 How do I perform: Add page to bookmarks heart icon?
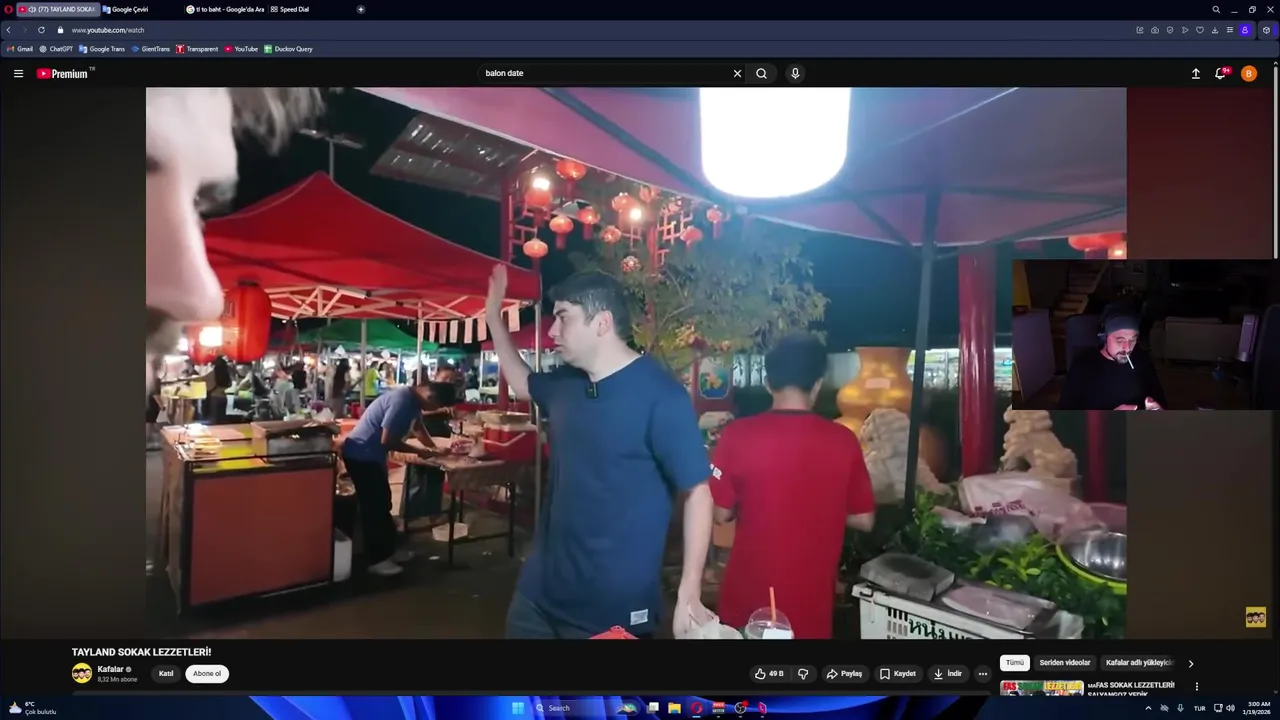click(1200, 30)
